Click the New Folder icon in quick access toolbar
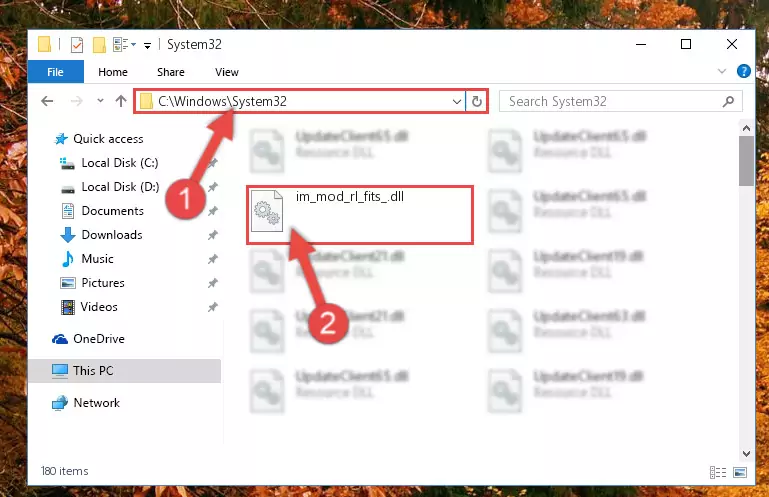 [x=99, y=45]
